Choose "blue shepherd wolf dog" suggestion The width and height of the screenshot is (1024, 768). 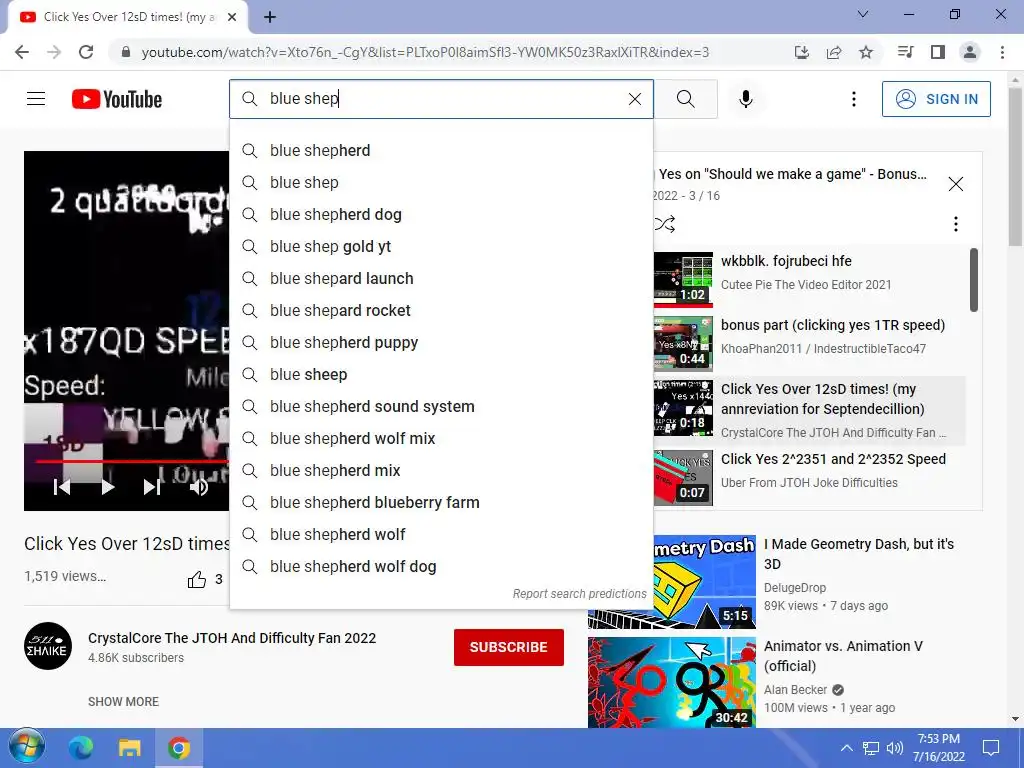(441, 566)
